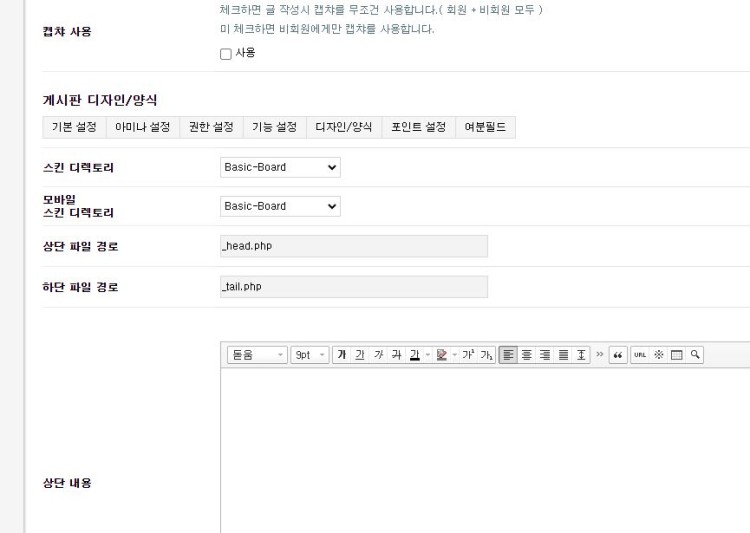Open the 스킨 디렉토리 dropdown
The width and height of the screenshot is (750, 533).
pos(280,167)
